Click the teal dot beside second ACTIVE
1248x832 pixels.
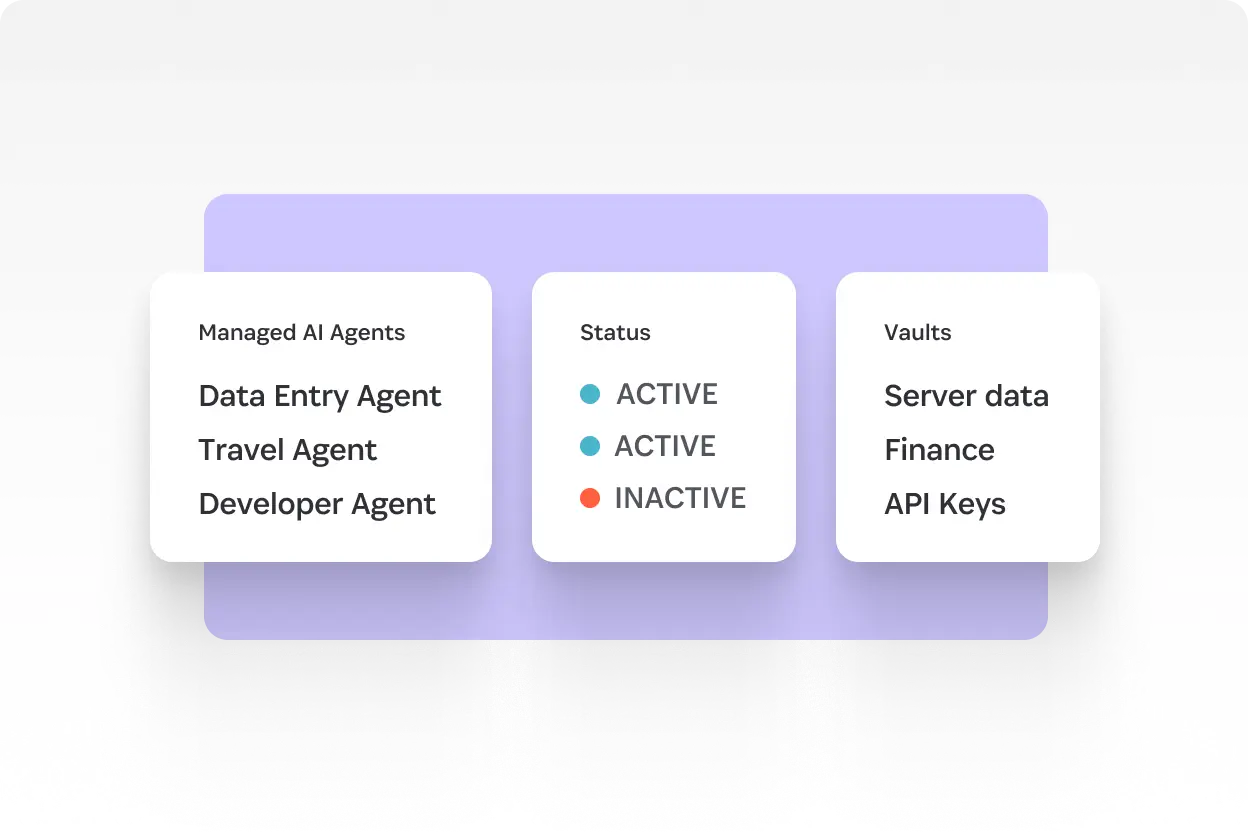pyautogui.click(x=590, y=446)
